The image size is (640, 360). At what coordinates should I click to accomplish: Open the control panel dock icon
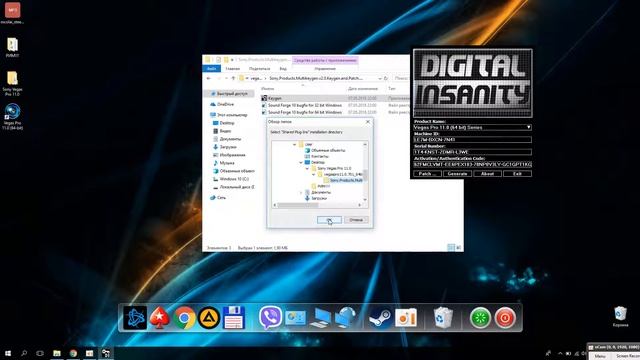click(x=296, y=318)
